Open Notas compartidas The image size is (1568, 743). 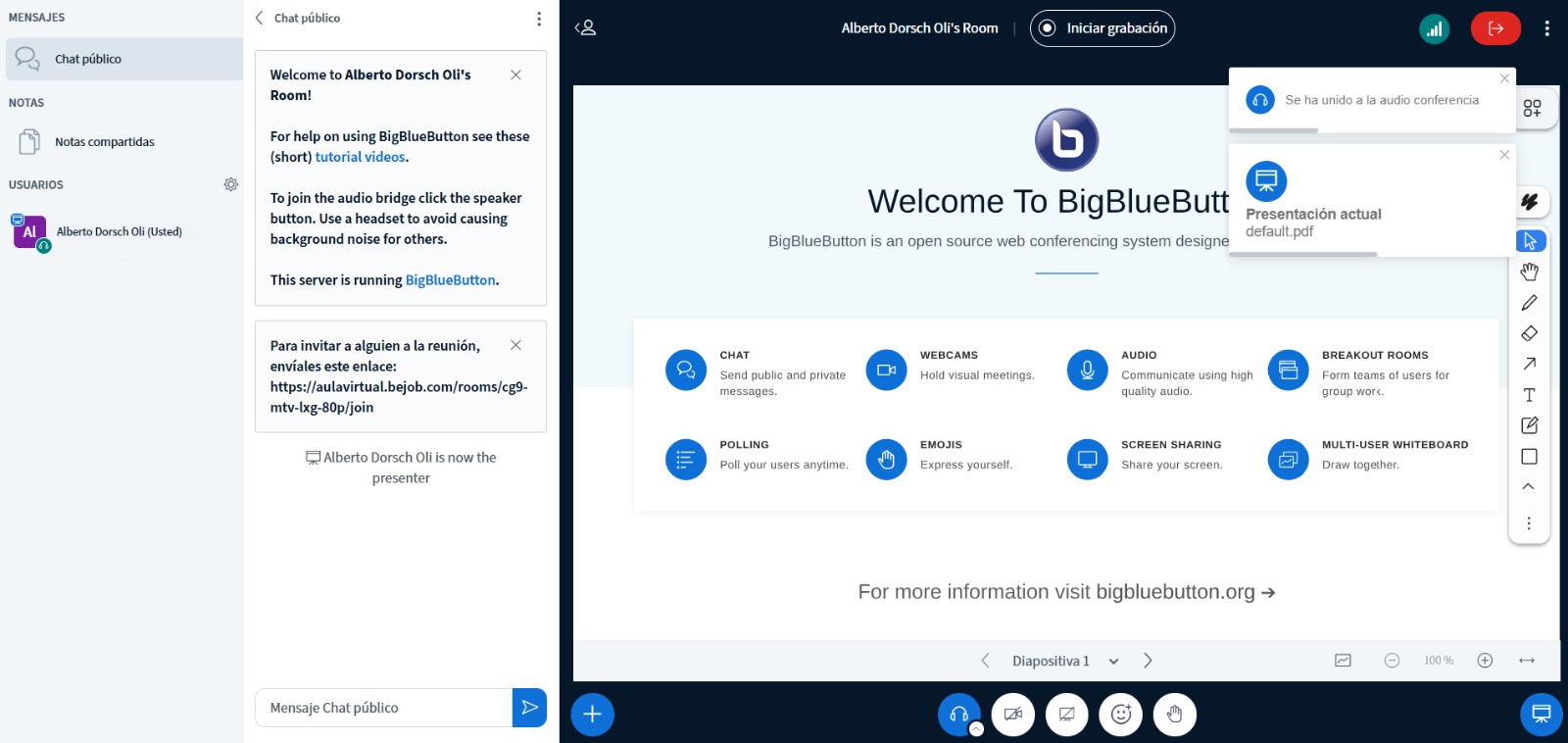click(x=124, y=142)
